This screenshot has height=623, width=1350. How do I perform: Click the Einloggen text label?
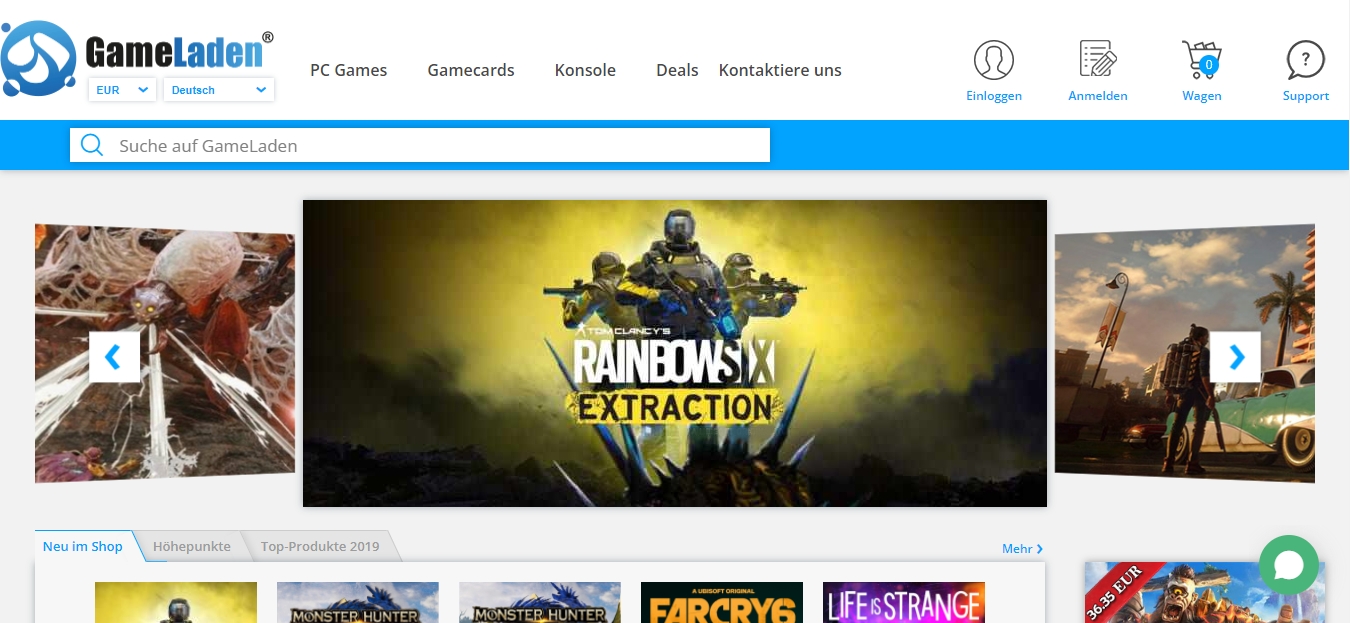point(994,96)
